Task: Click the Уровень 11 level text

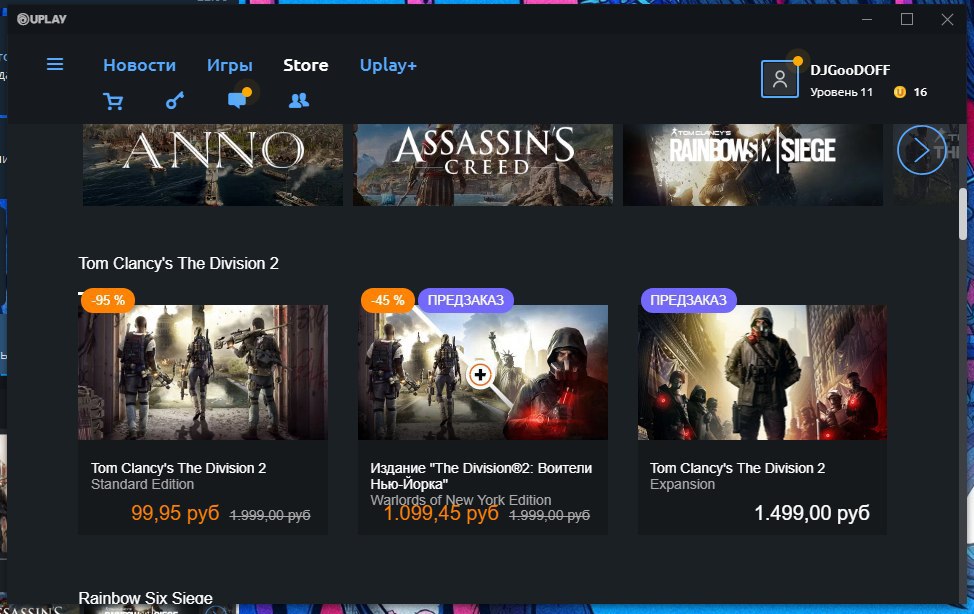Action: click(x=841, y=92)
